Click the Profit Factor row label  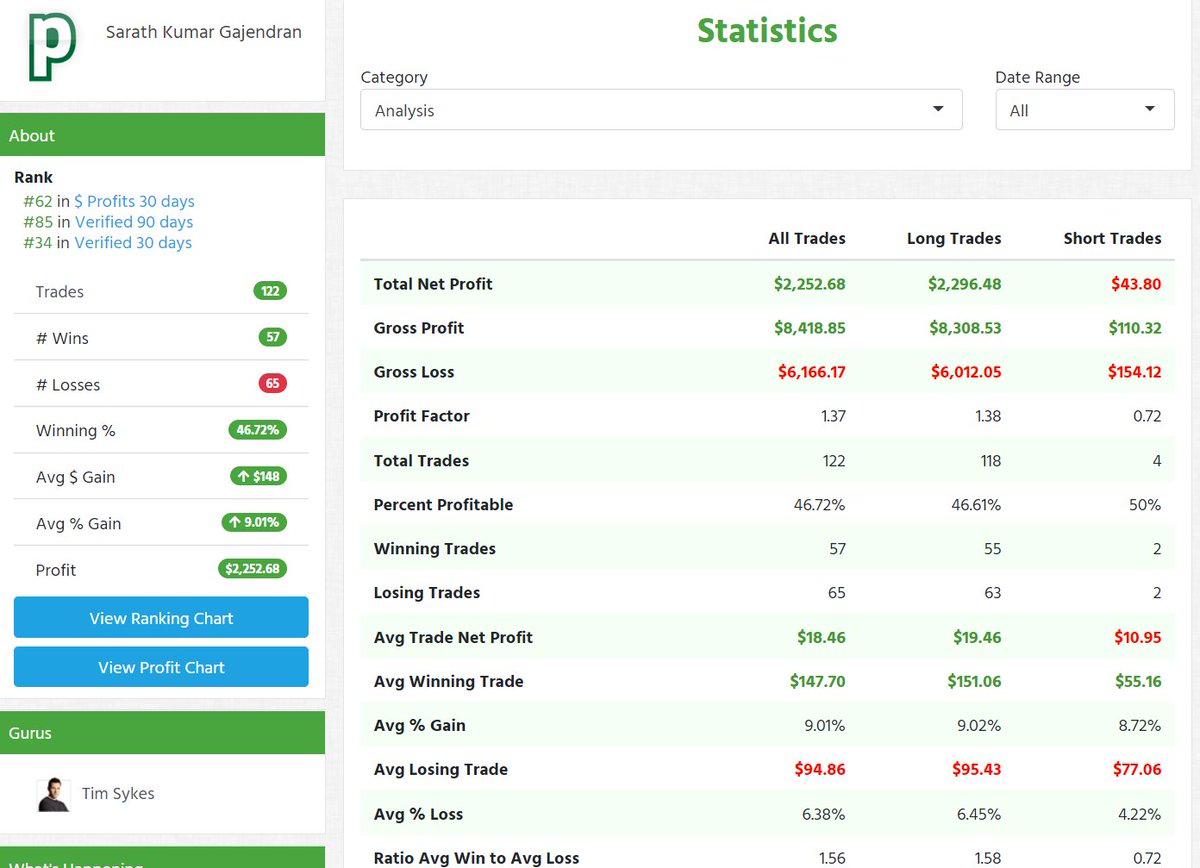(x=421, y=416)
